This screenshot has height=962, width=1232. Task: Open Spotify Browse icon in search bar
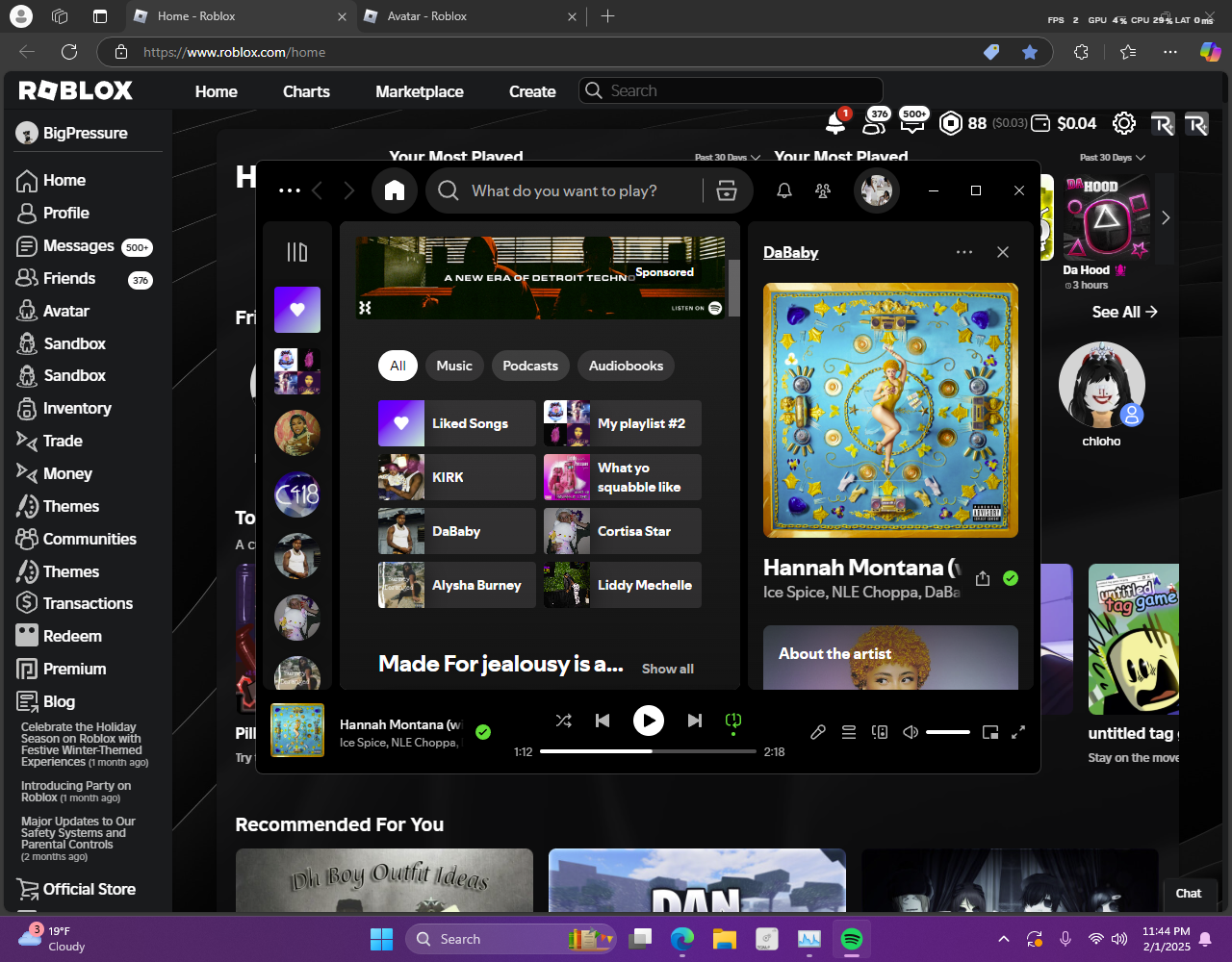(x=727, y=190)
